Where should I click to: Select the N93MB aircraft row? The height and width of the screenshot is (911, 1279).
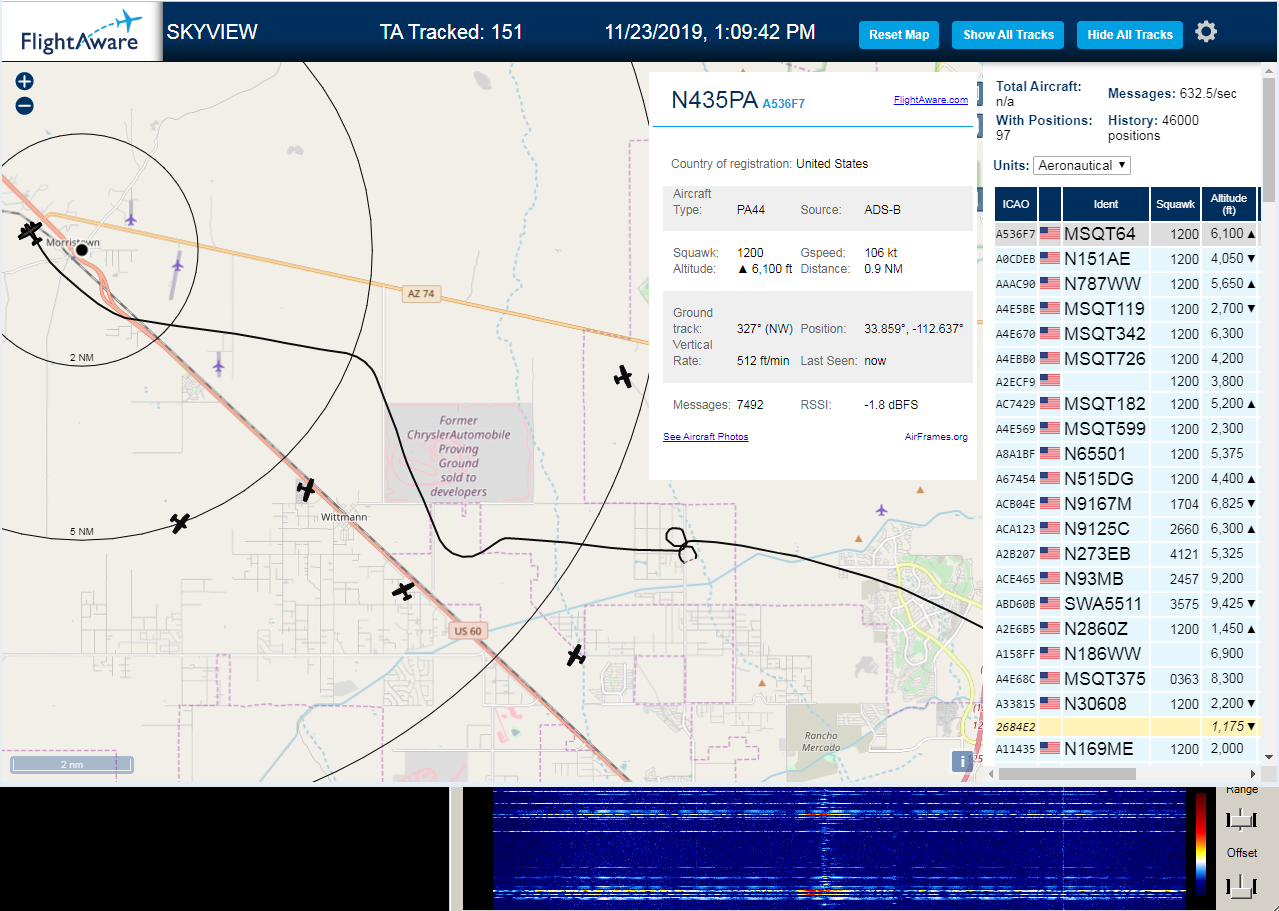point(1126,579)
